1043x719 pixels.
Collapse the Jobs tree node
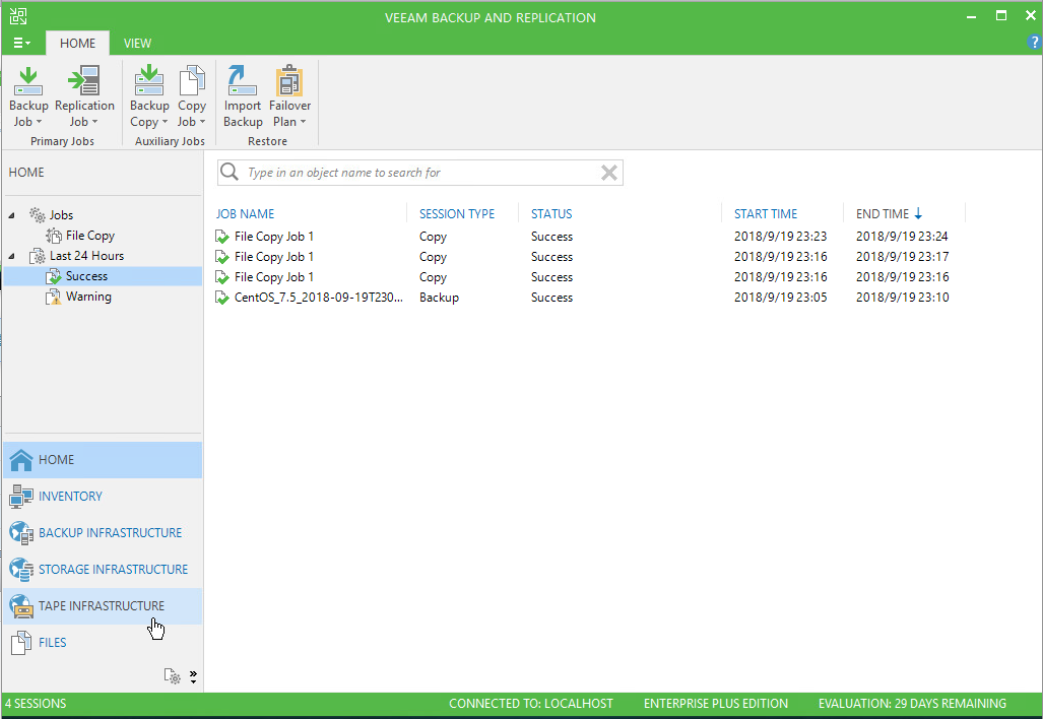point(11,216)
